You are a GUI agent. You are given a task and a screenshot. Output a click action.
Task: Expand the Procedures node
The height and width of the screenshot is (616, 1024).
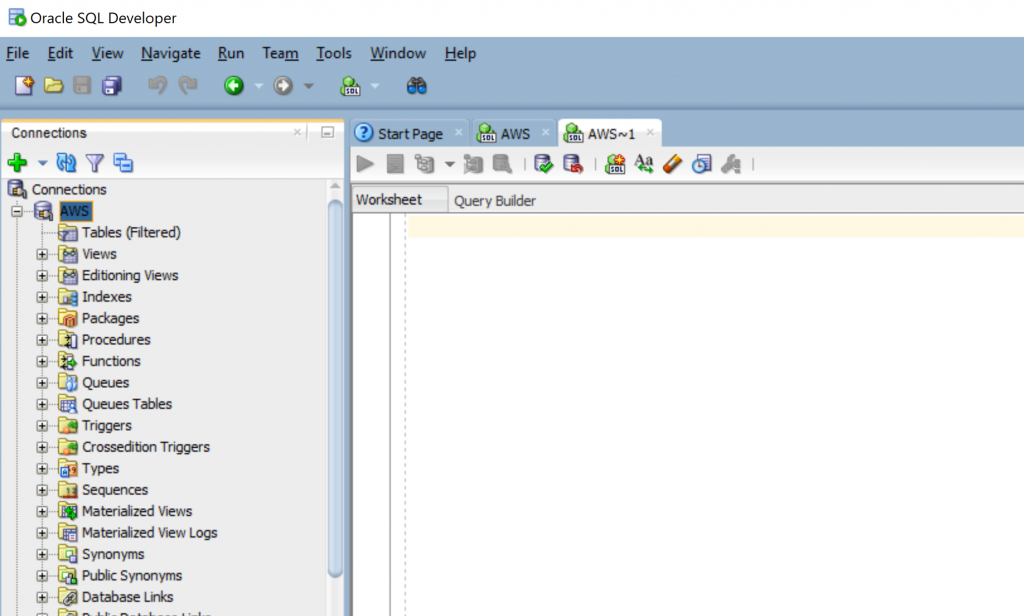[x=42, y=340]
